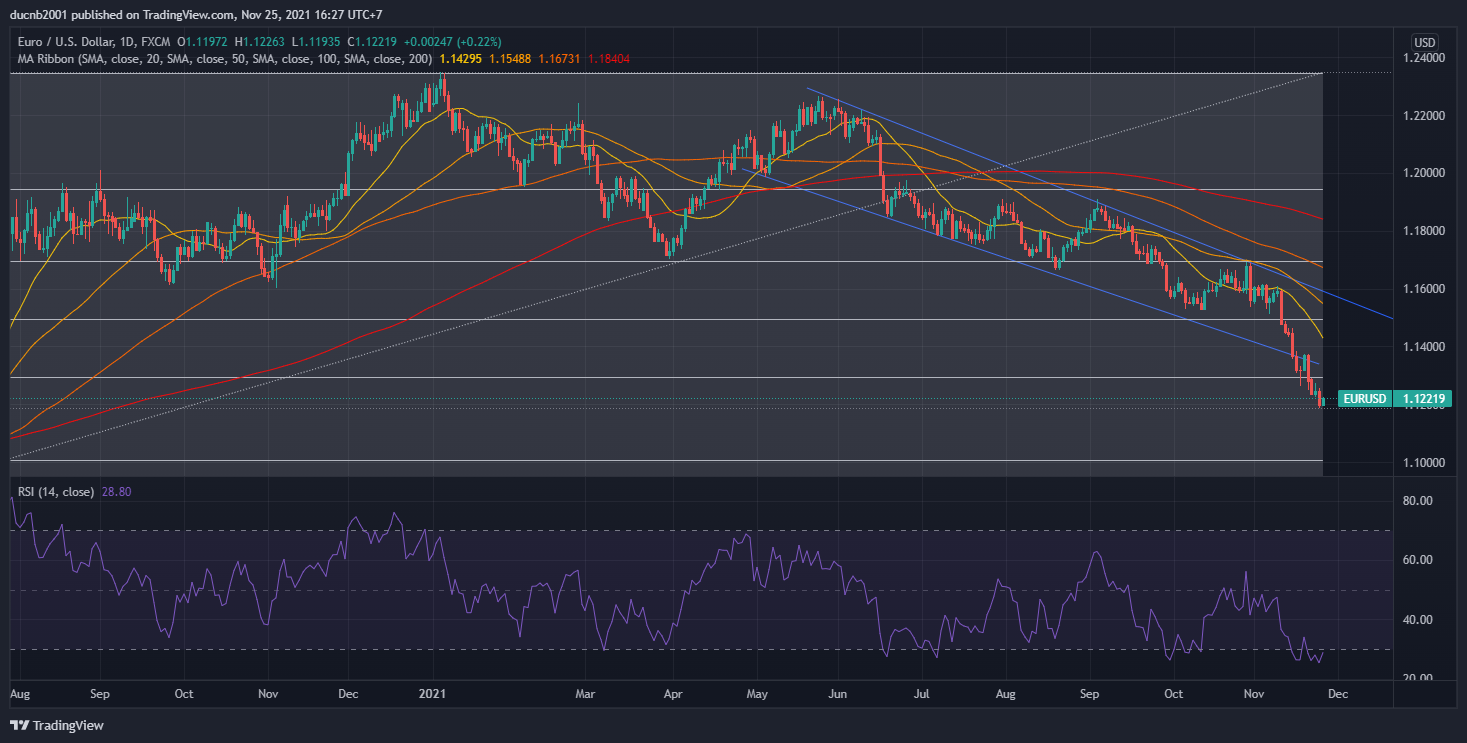The image size is (1467, 743).
Task: Click the 1.18000 price axis label
Action: click(x=1425, y=231)
